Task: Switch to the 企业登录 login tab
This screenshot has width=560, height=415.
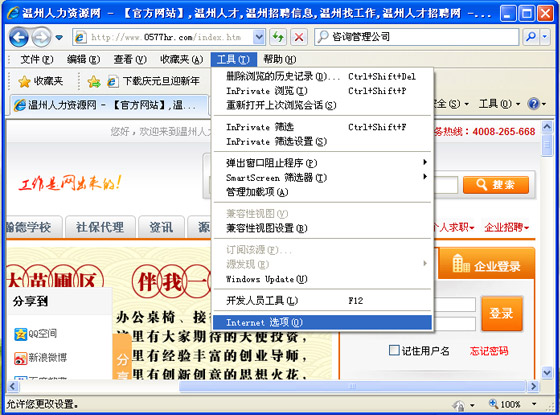Action: pyautogui.click(x=486, y=264)
